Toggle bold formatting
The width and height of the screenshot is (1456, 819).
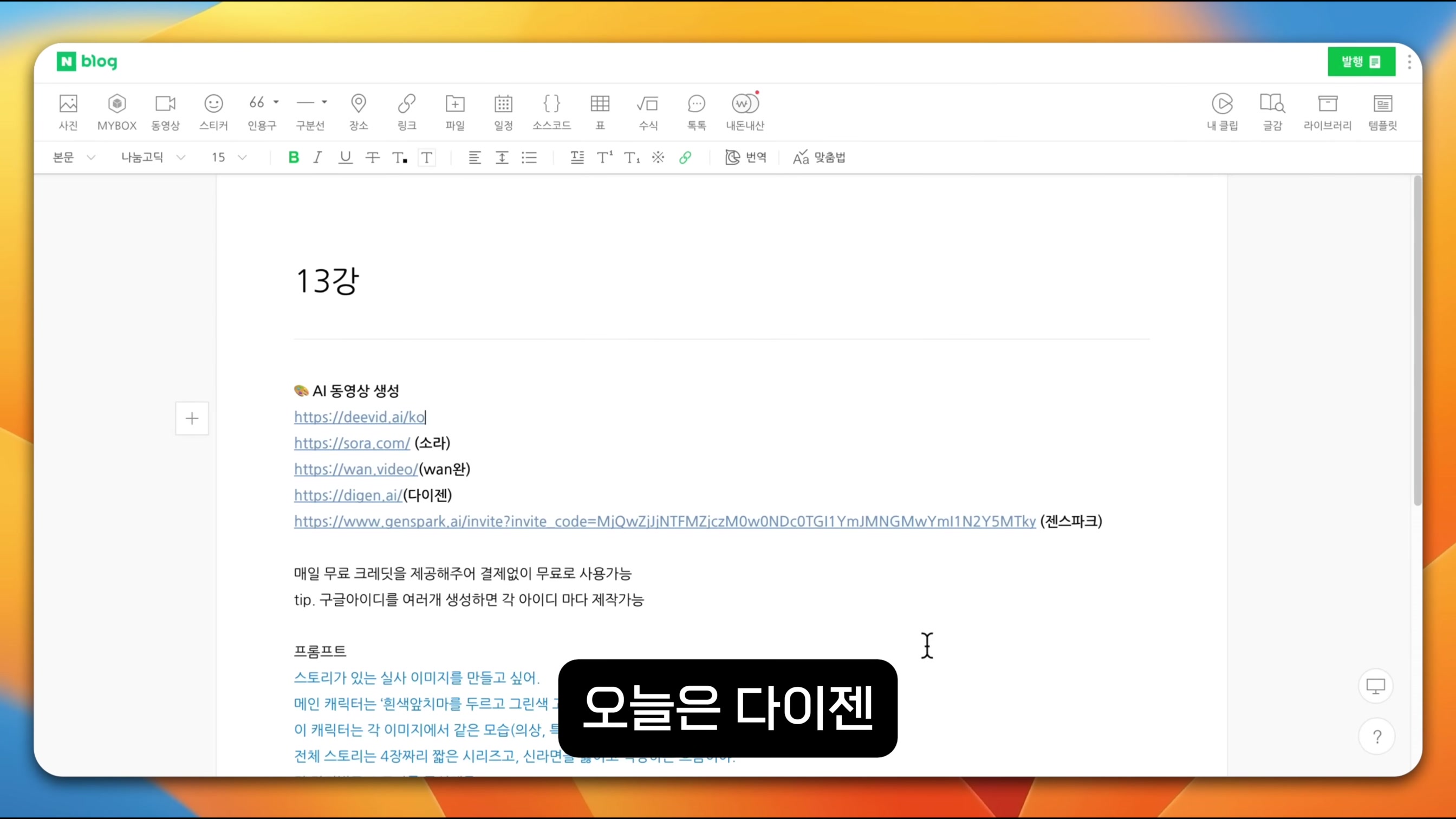pos(294,157)
